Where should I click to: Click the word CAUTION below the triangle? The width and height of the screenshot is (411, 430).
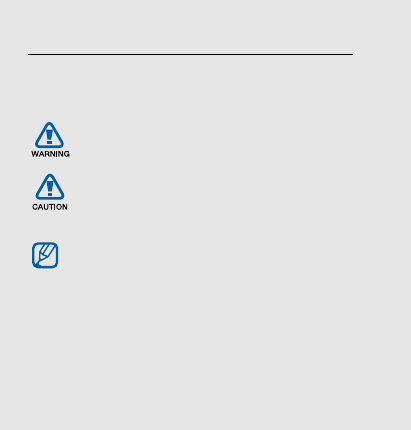[x=50, y=207]
